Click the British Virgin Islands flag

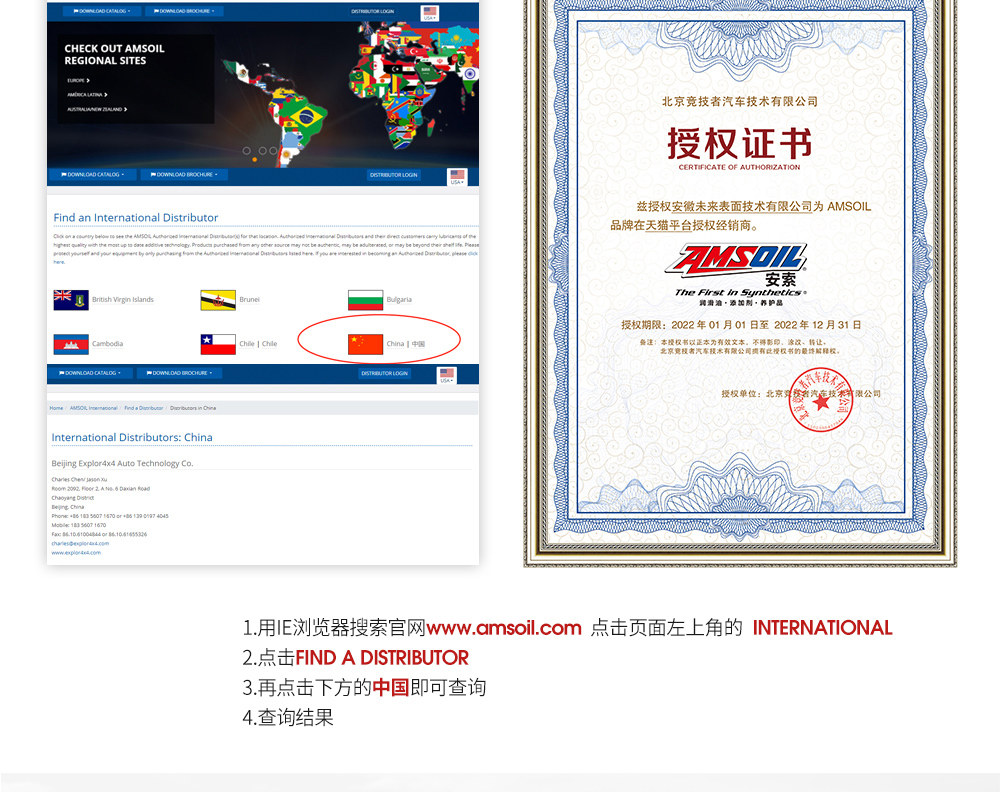pos(71,300)
